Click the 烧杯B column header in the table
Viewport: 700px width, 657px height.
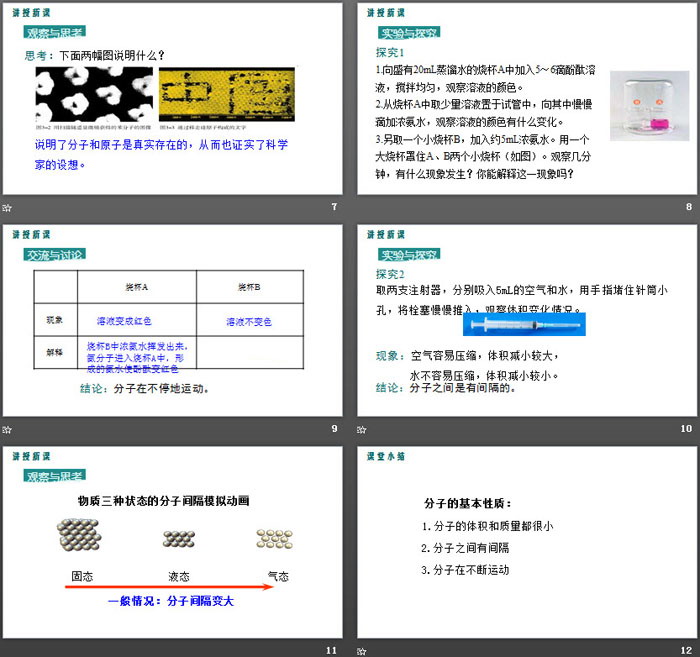[x=248, y=286]
